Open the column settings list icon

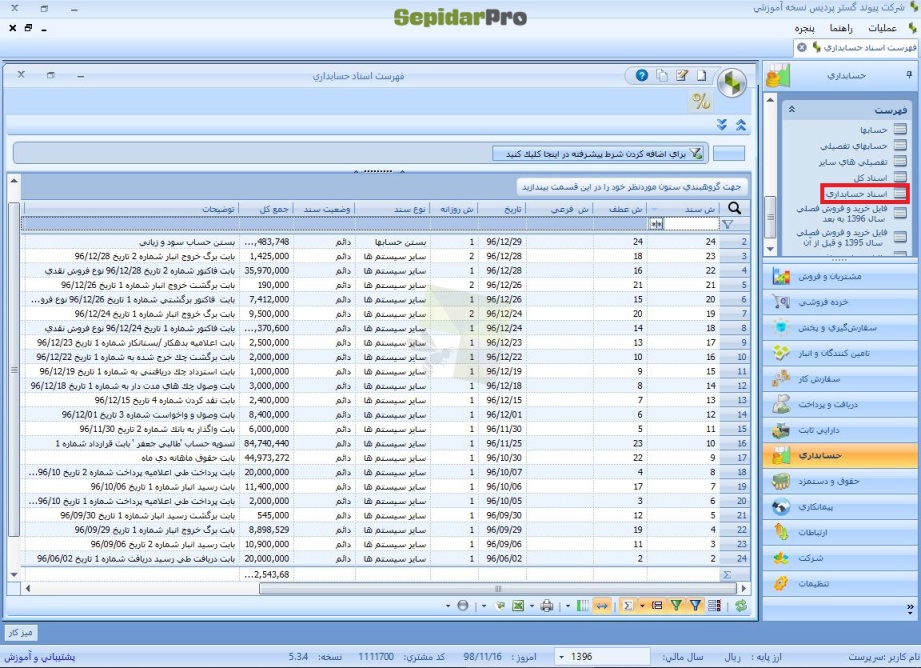(715, 606)
